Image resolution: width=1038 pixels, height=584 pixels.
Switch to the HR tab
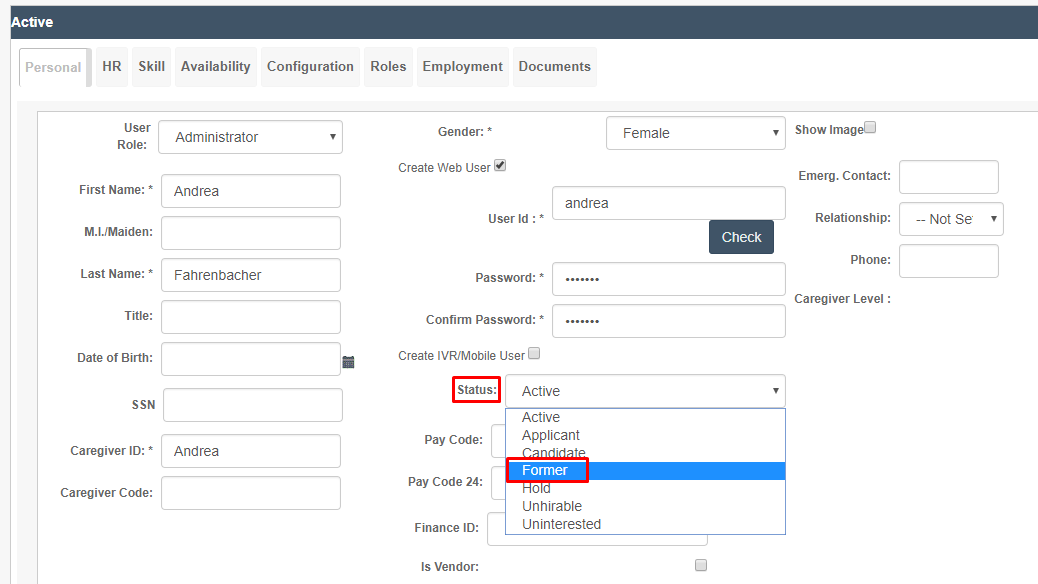(x=112, y=67)
